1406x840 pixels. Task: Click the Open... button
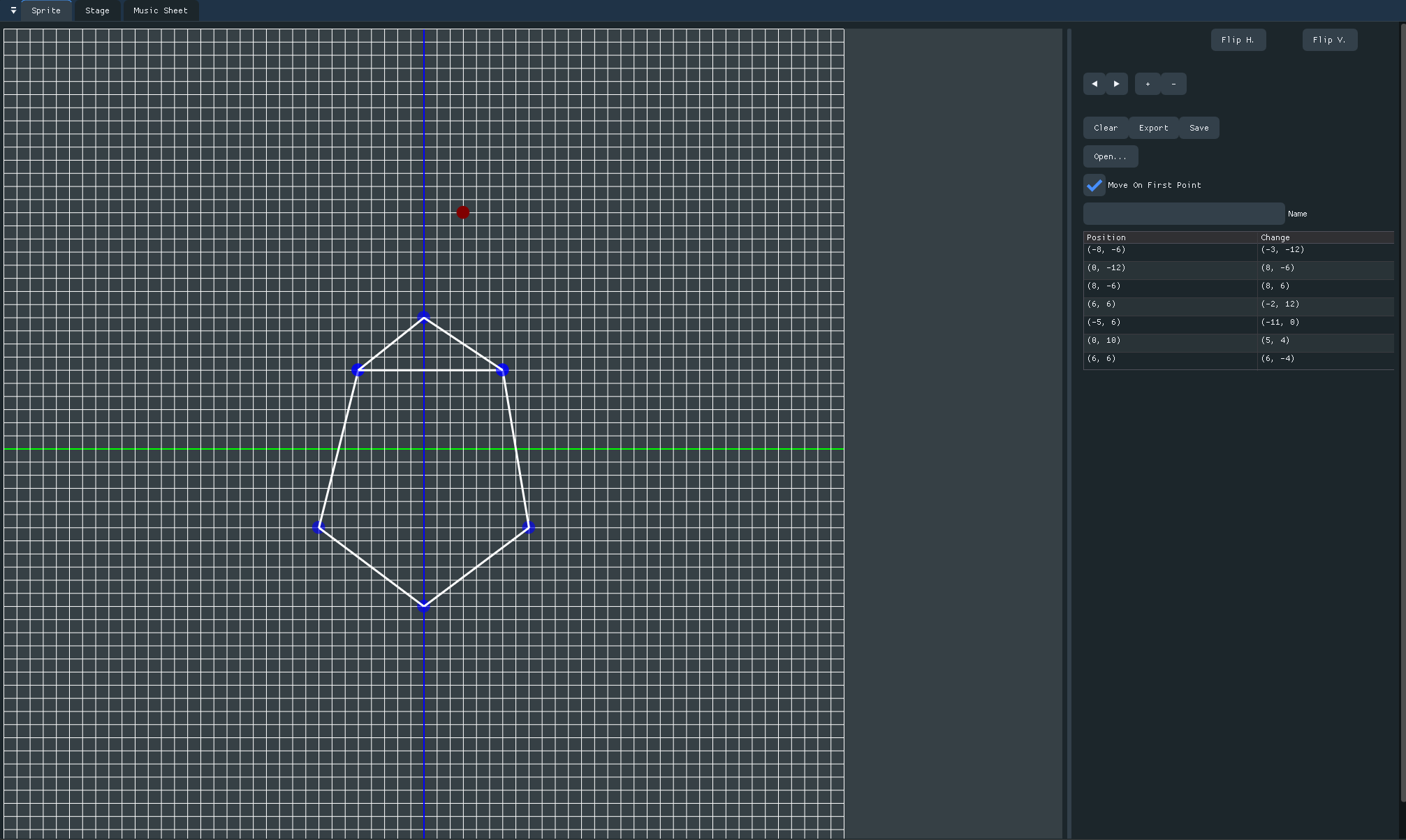pyautogui.click(x=1110, y=156)
